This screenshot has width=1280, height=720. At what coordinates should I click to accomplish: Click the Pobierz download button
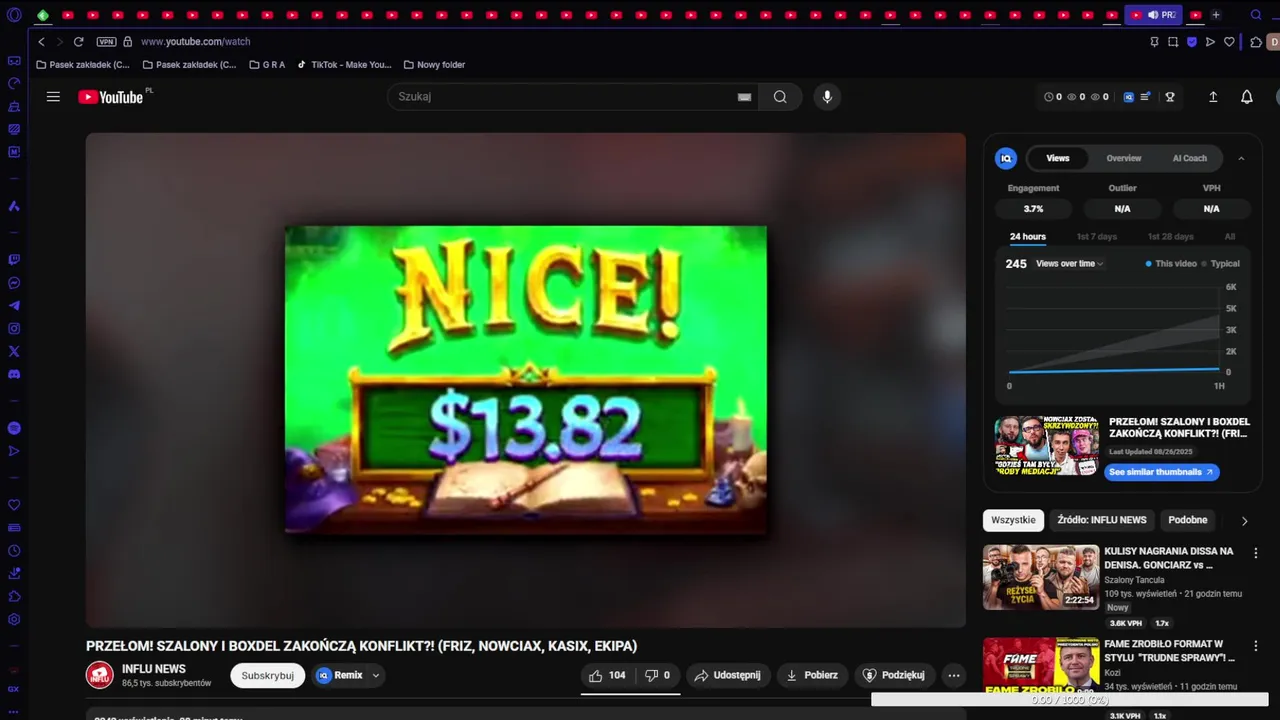(812, 675)
